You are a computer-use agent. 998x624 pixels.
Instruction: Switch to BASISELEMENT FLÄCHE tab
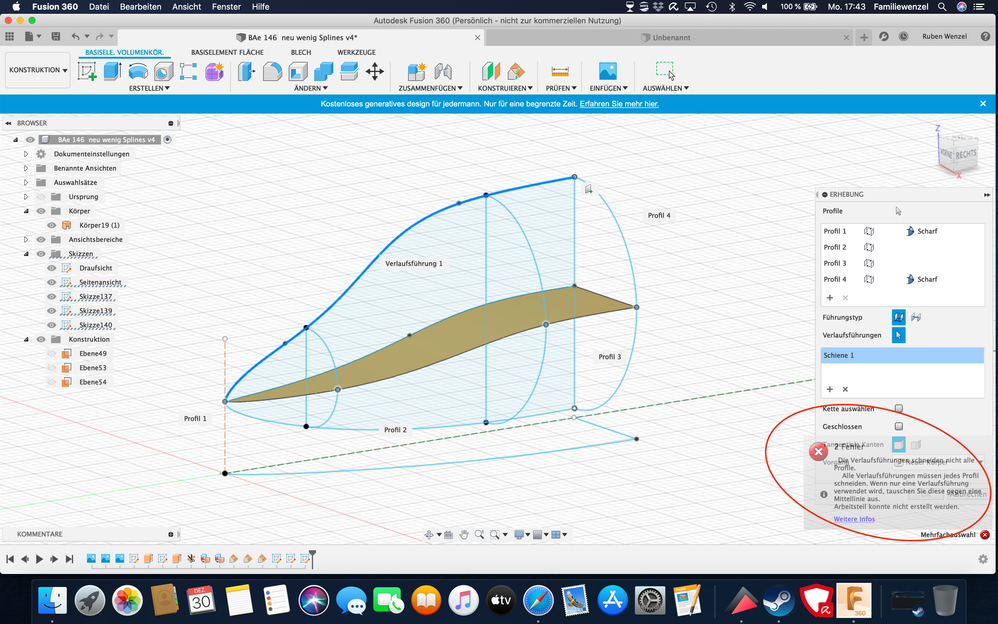coord(227,52)
